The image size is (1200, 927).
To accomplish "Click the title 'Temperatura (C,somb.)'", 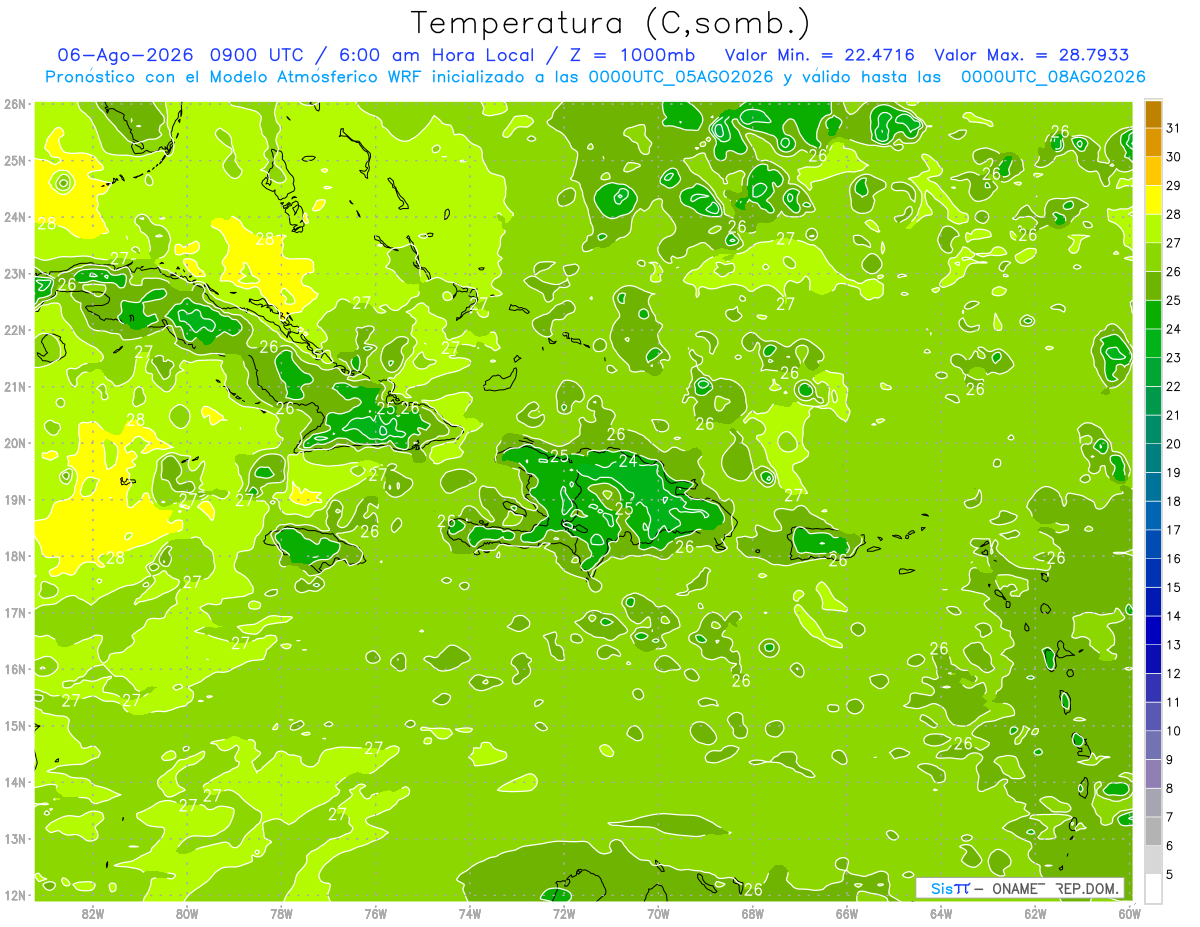I will [x=611, y=23].
